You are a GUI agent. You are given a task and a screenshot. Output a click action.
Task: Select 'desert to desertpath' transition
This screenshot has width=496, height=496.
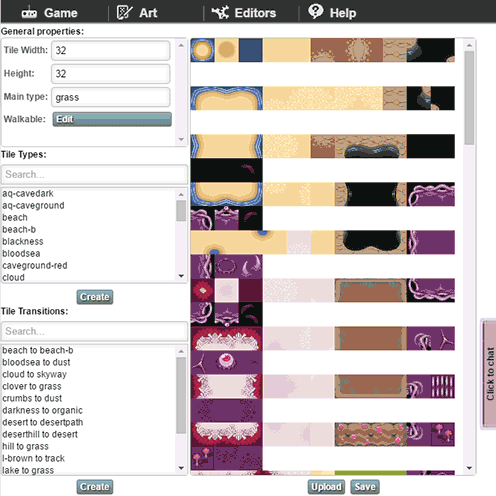pos(43,422)
